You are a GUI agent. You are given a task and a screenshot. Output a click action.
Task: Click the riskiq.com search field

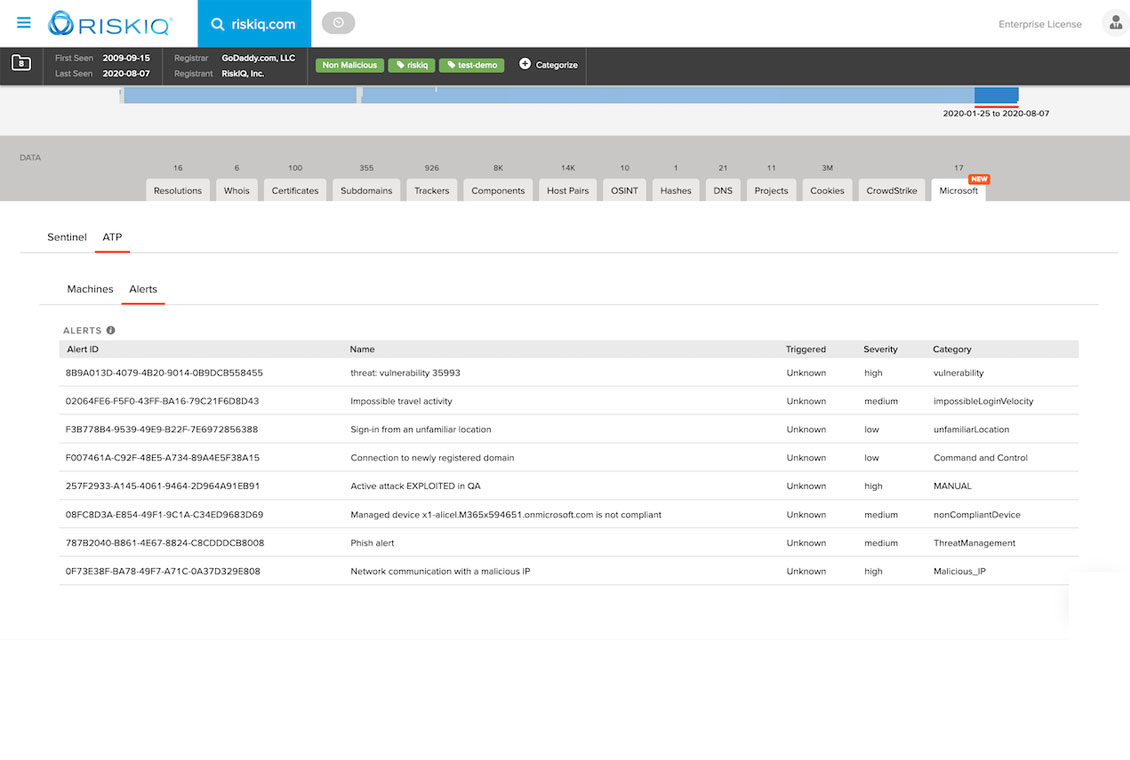(254, 24)
